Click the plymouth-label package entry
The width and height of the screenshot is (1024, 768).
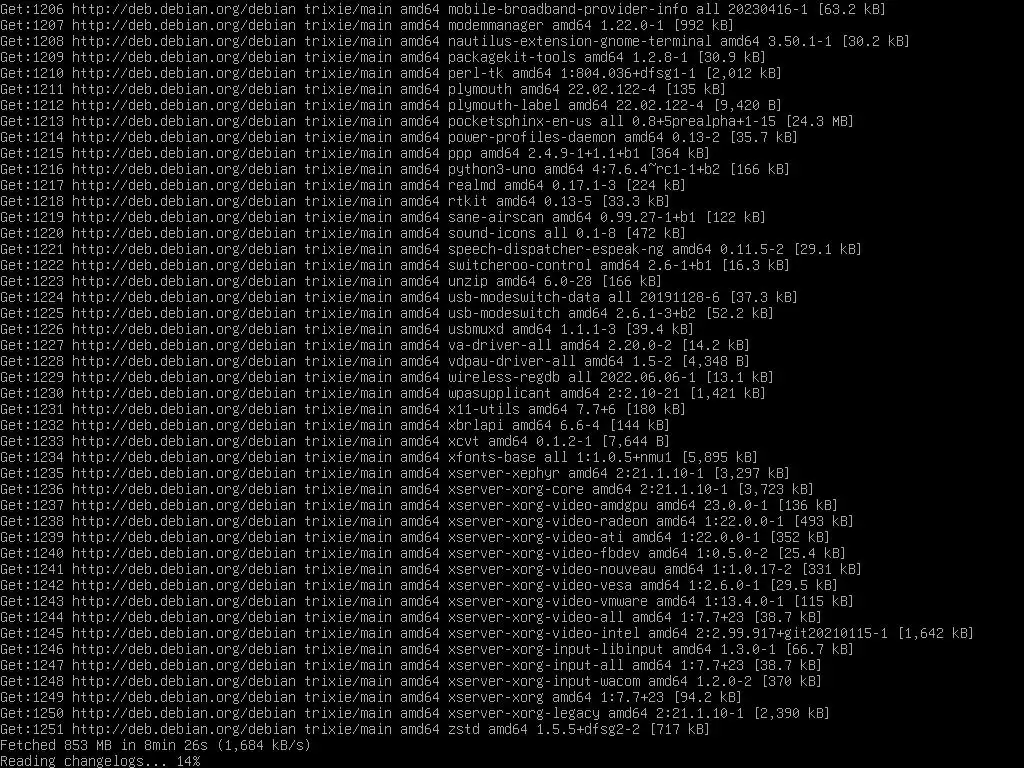[x=504, y=105]
